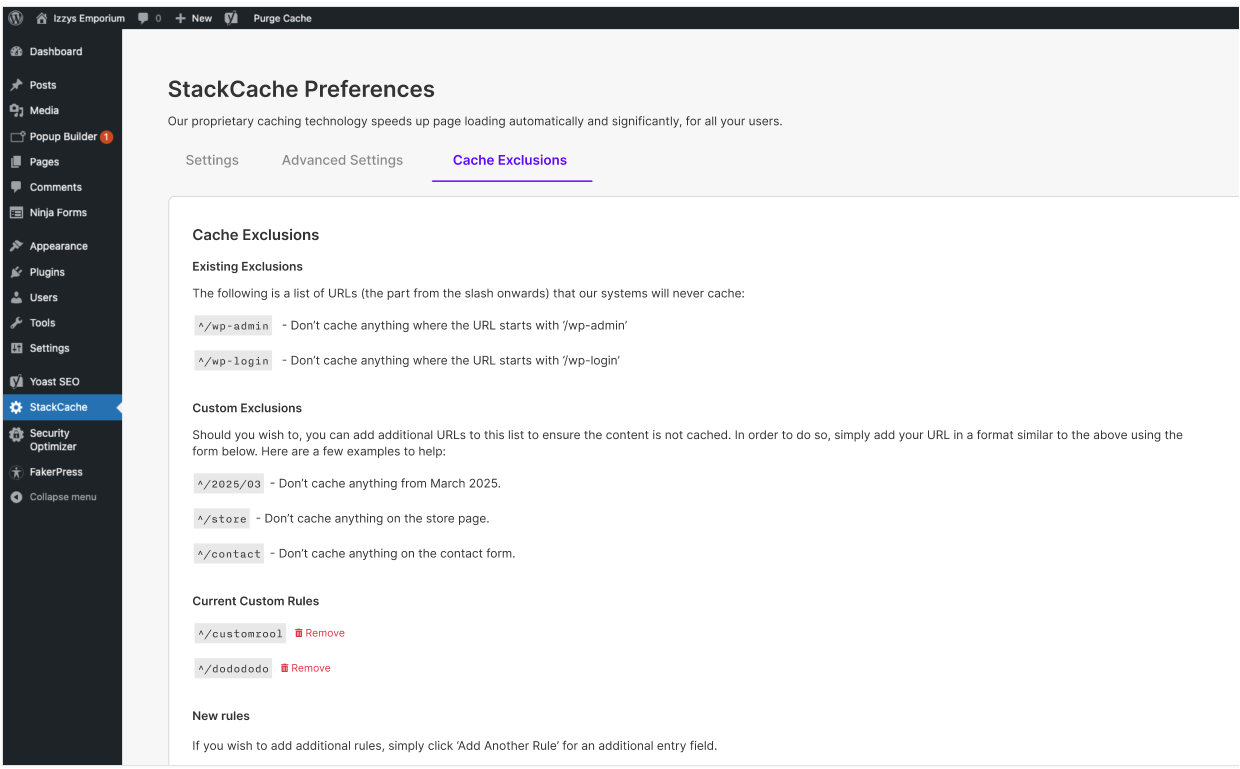This screenshot has width=1240, height=769.
Task: Select the Cache Exclusions tab
Action: coord(510,160)
